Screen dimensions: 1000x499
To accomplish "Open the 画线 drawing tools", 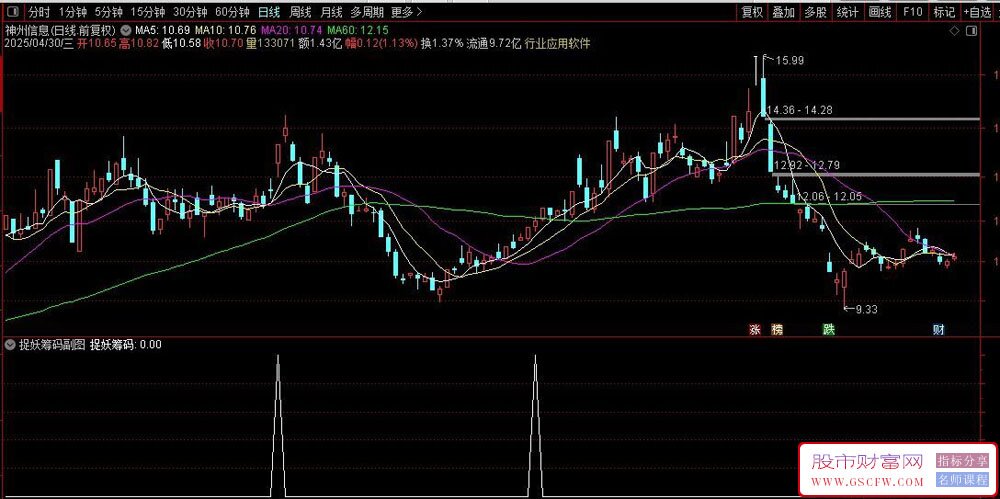I will (880, 11).
